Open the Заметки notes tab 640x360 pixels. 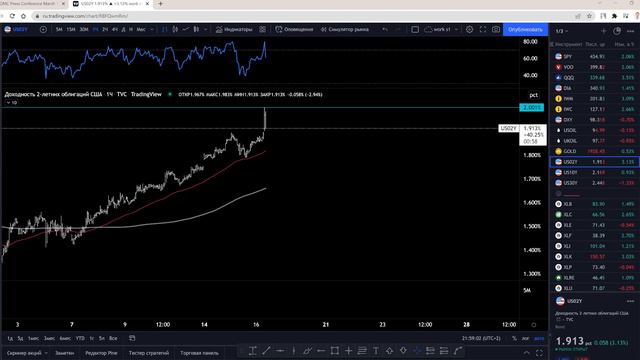64,353
